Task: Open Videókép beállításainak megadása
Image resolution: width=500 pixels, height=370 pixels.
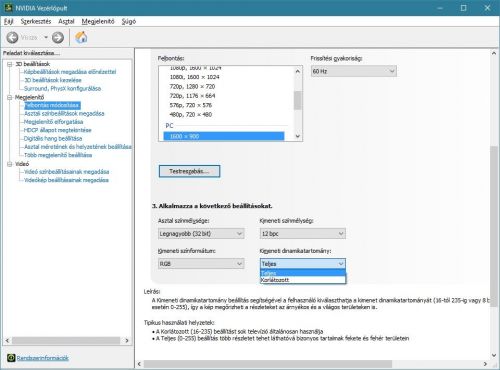Action: (66, 180)
